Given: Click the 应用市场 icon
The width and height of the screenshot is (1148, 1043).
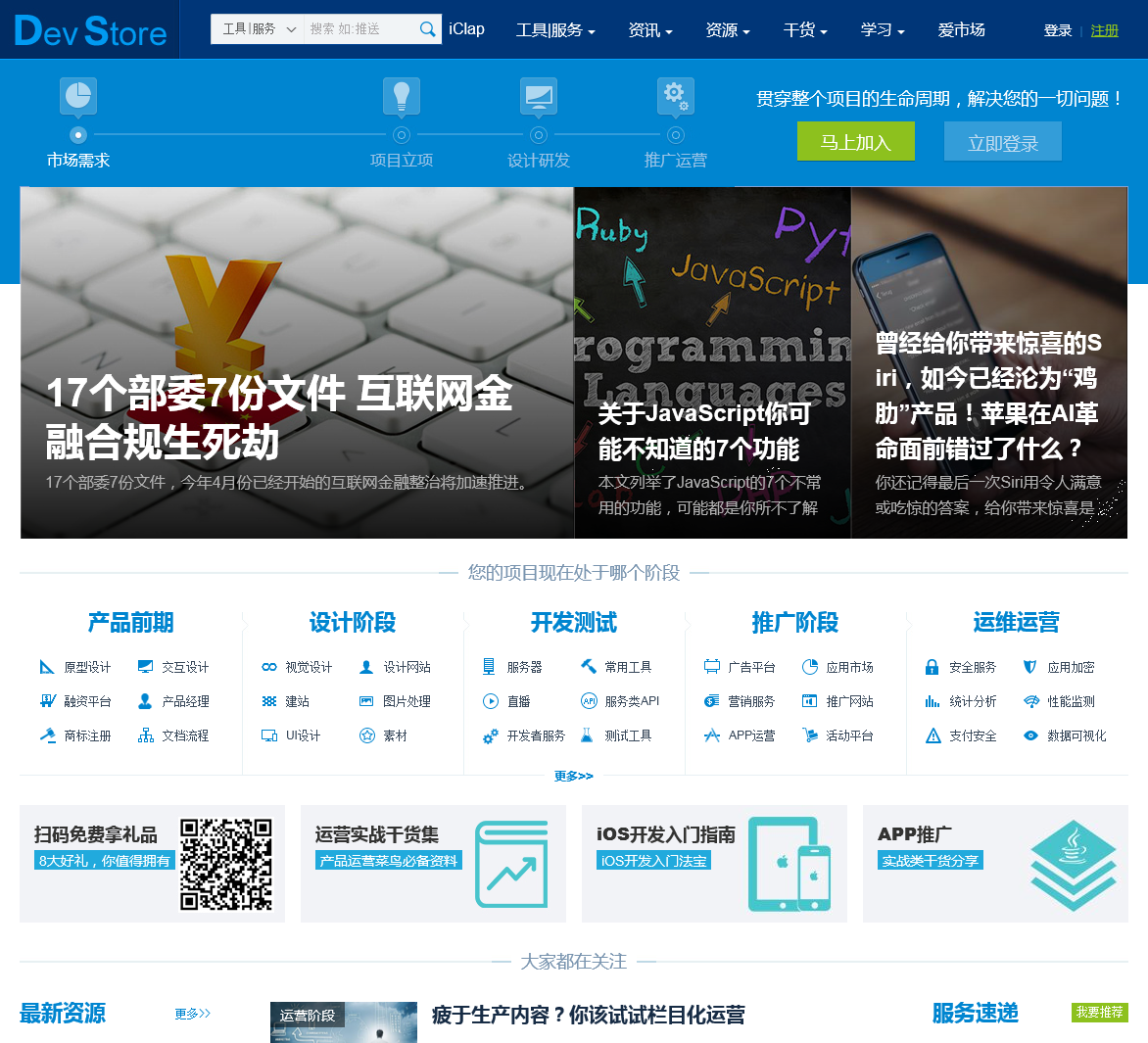Looking at the screenshot, I should coord(810,667).
